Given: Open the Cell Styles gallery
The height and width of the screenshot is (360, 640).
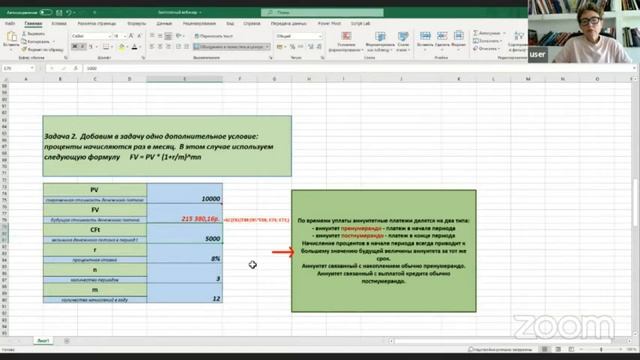Looking at the screenshot, I should [403, 42].
